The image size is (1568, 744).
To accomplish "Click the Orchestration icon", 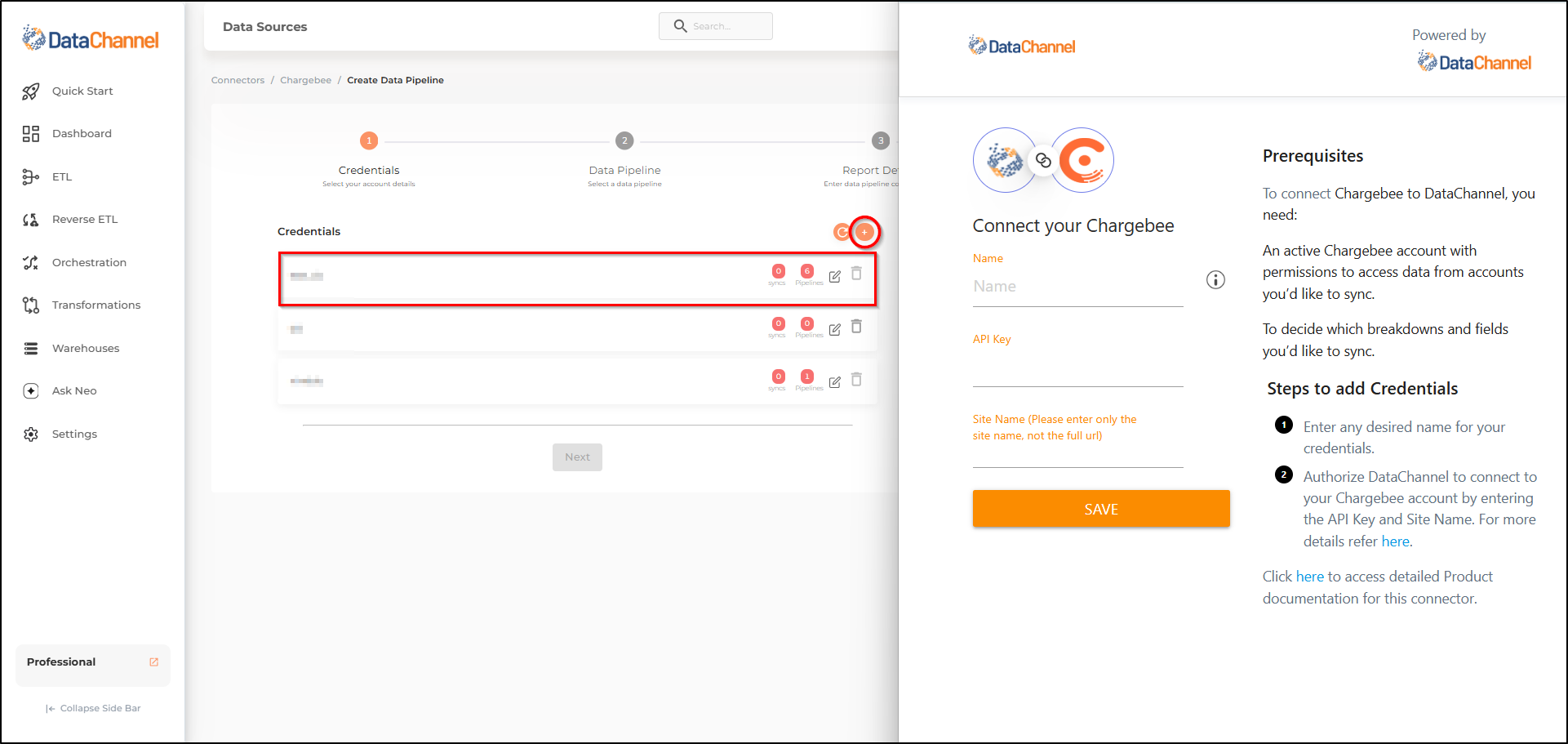I will pyautogui.click(x=31, y=262).
